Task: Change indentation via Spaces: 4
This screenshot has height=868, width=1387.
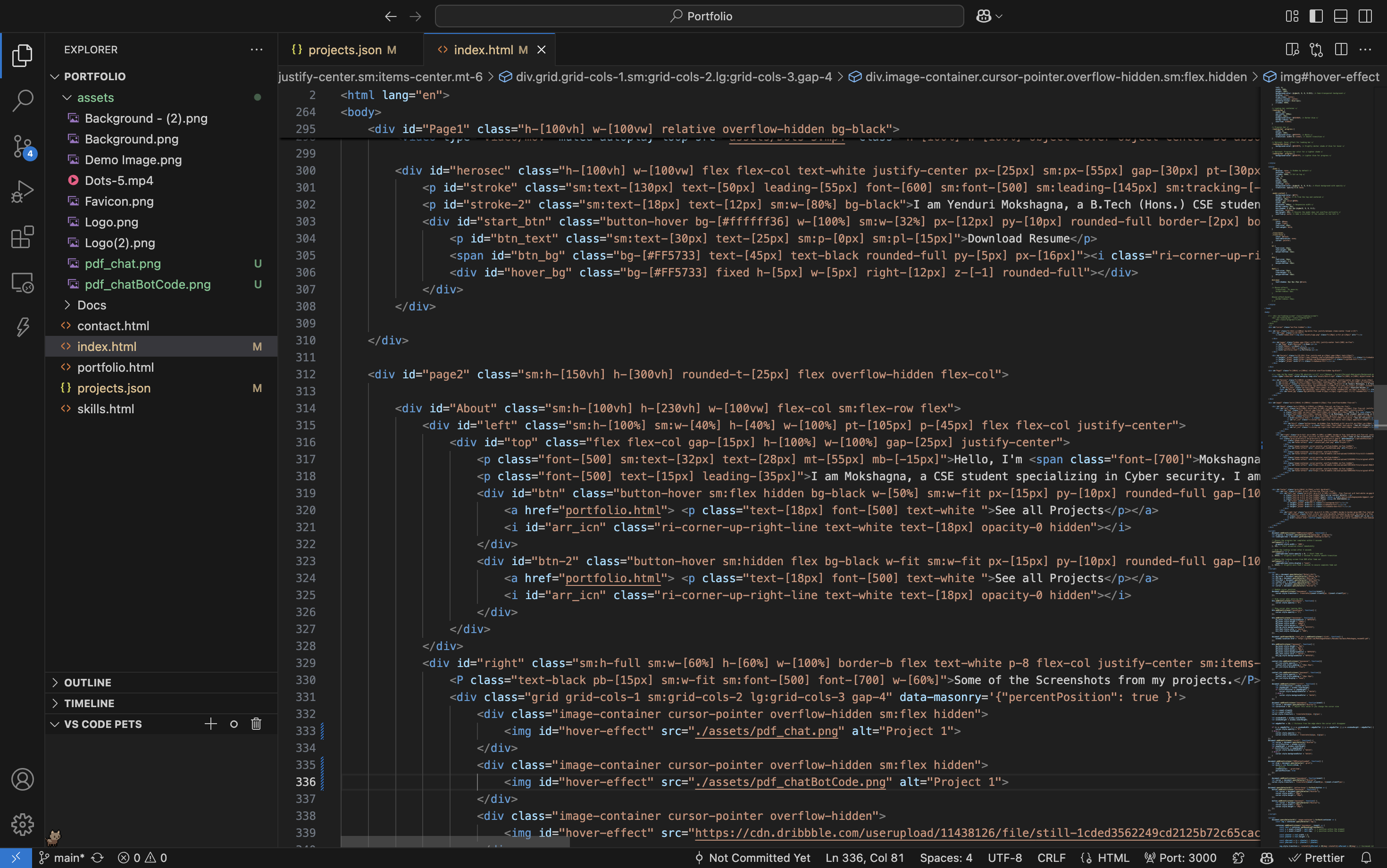Action: [945, 858]
